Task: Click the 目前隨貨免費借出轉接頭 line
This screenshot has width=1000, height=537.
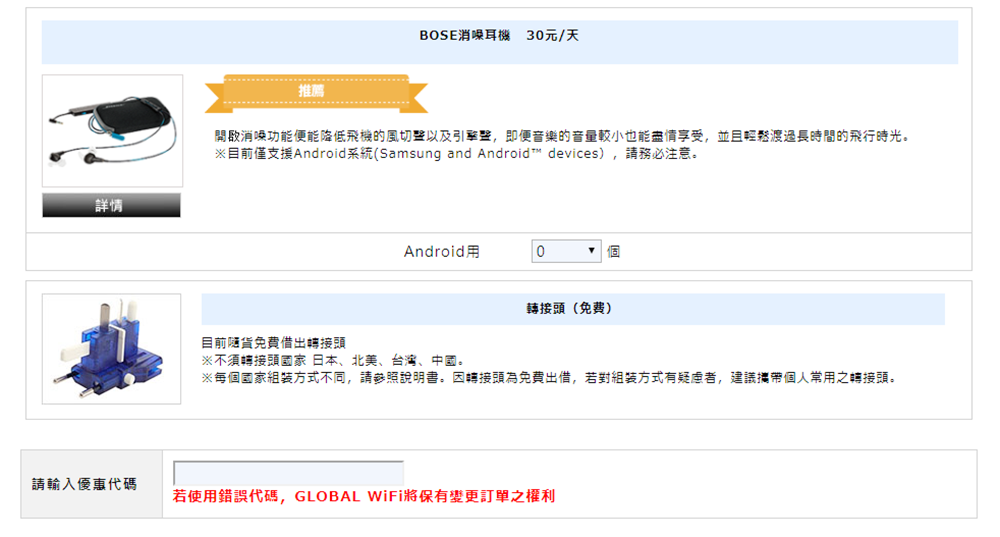Action: [x=274, y=343]
